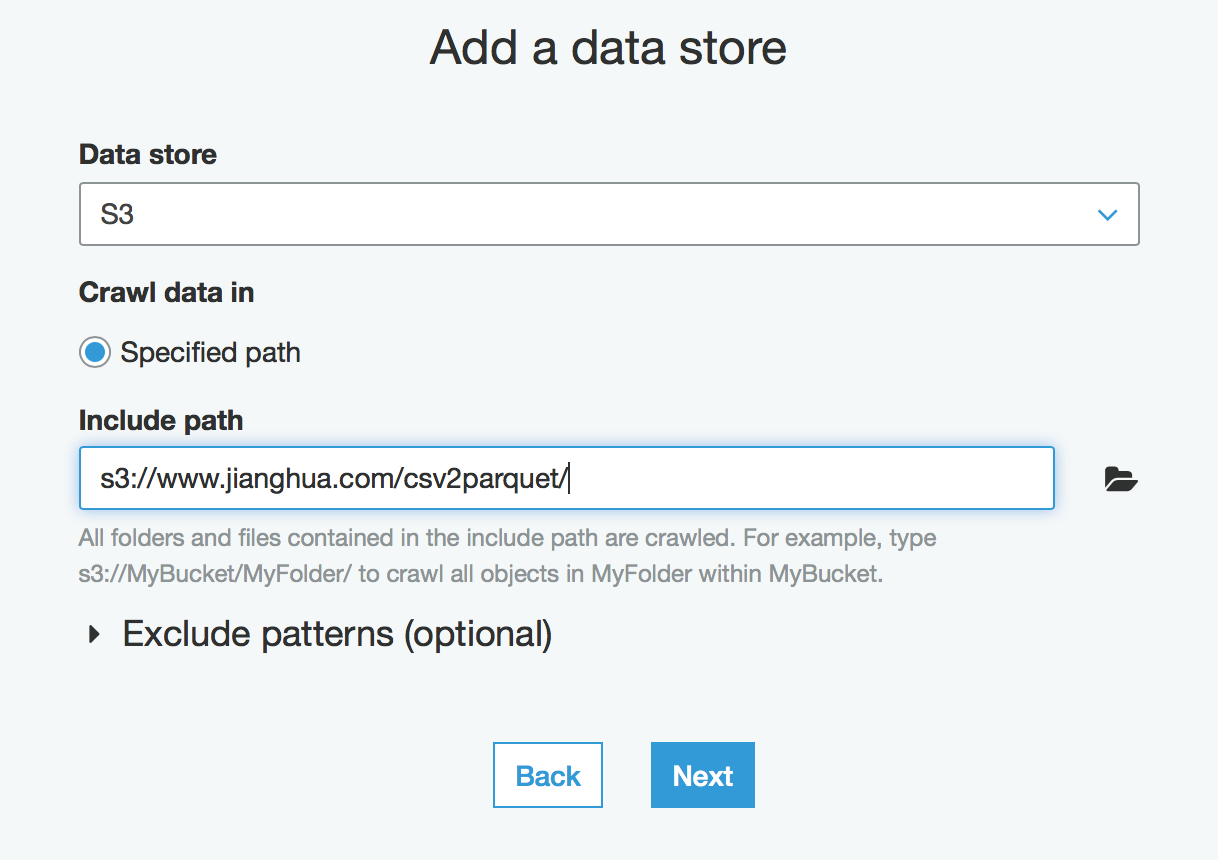
Task: Click the "S3" value in Data store box
Action: pos(117,214)
